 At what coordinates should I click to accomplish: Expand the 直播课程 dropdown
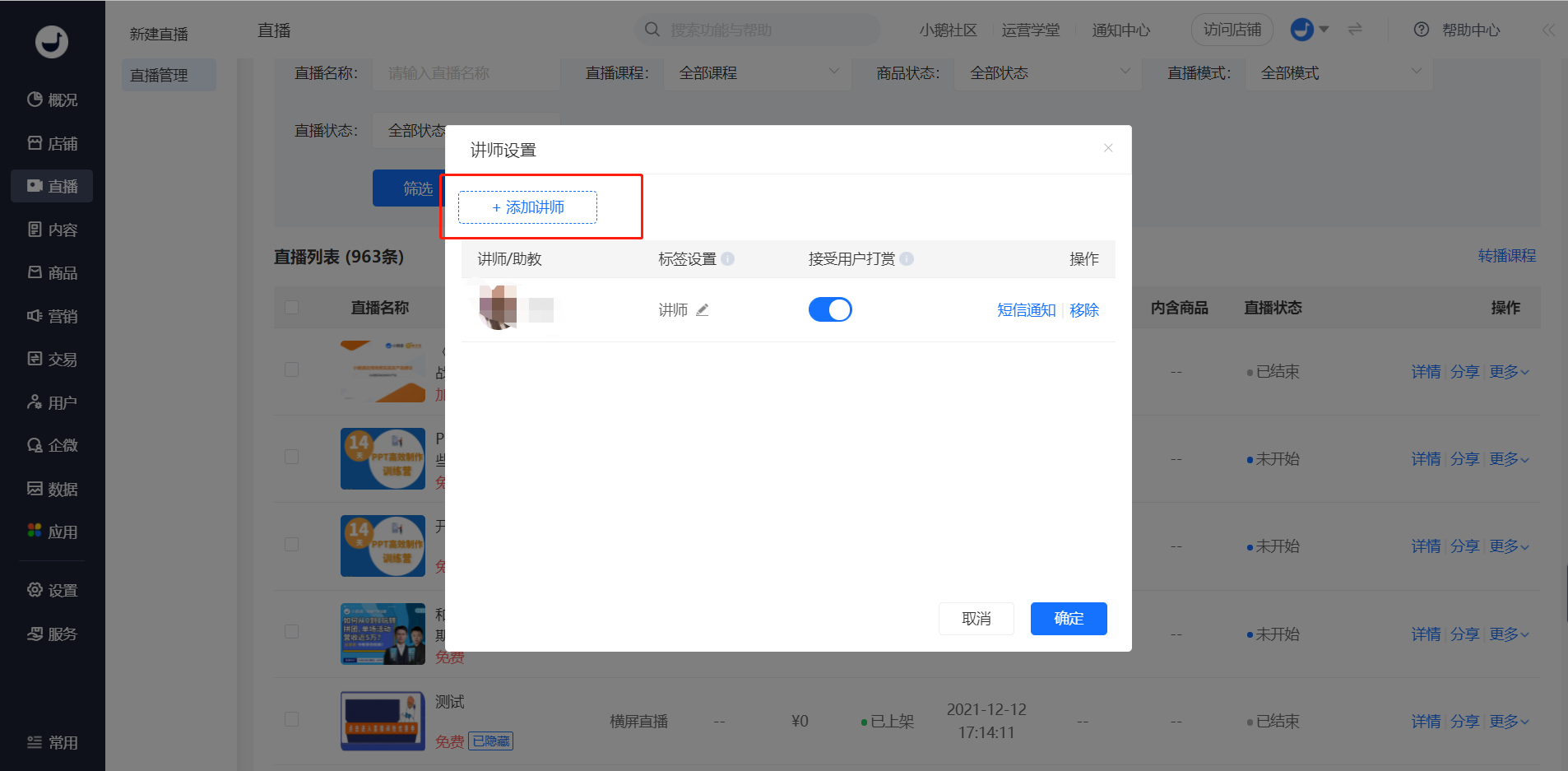tap(757, 73)
